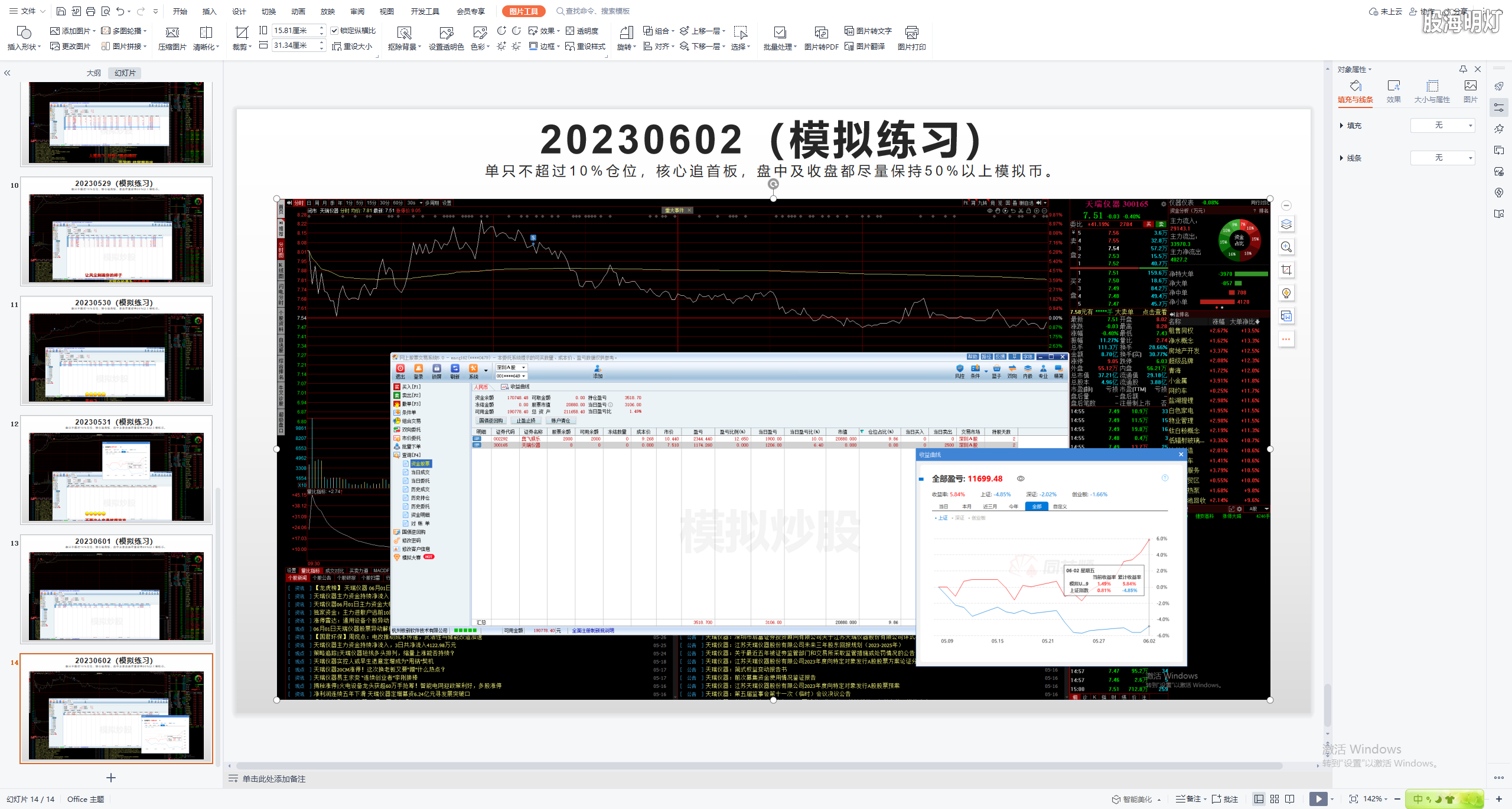Click Change Picture (更改图片) button

[x=70, y=46]
